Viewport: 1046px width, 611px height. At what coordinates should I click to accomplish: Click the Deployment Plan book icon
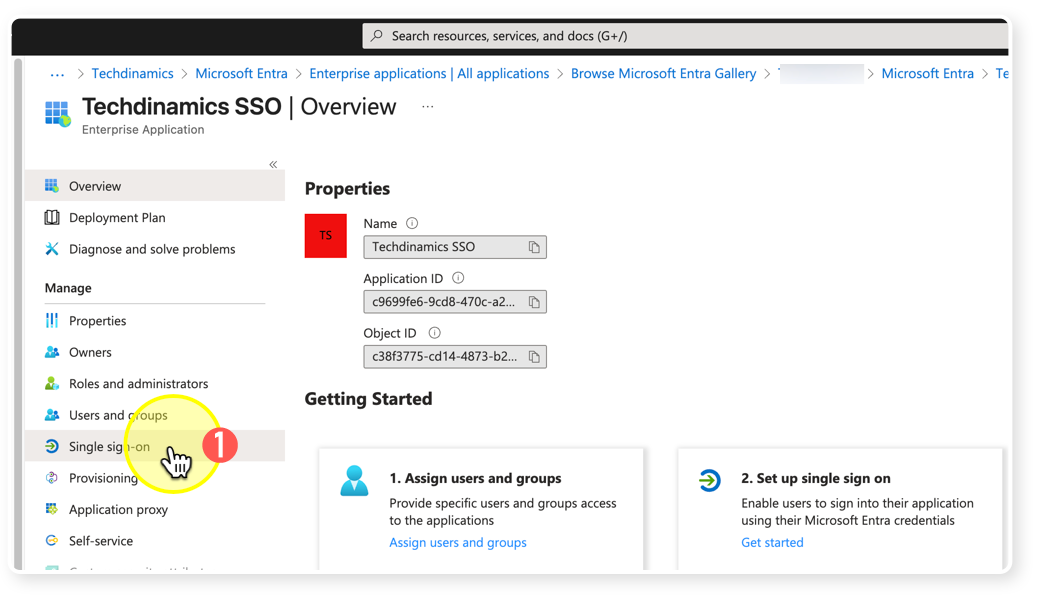pos(51,217)
